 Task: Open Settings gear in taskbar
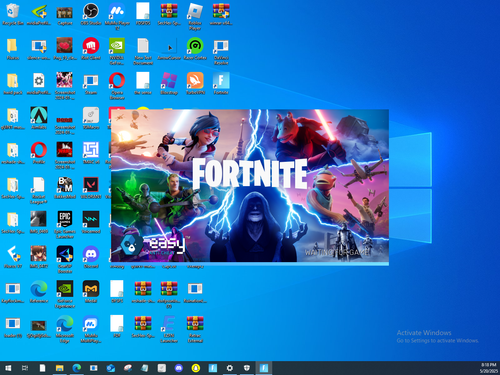click(x=230, y=368)
